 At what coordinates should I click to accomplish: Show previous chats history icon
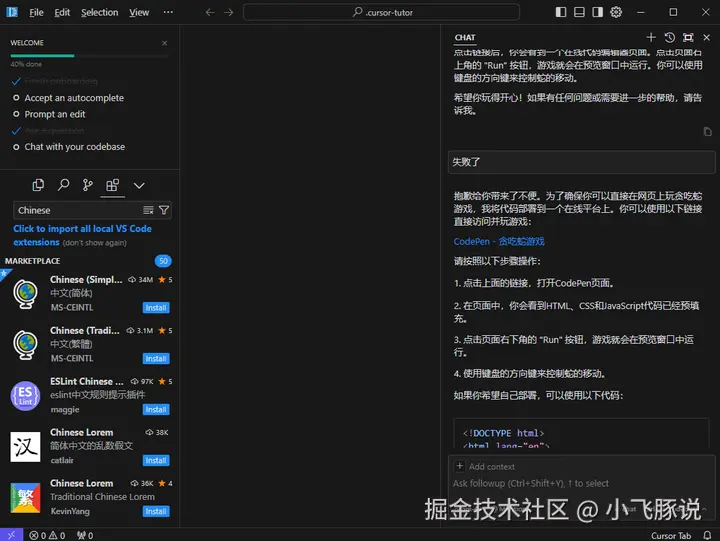[669, 37]
